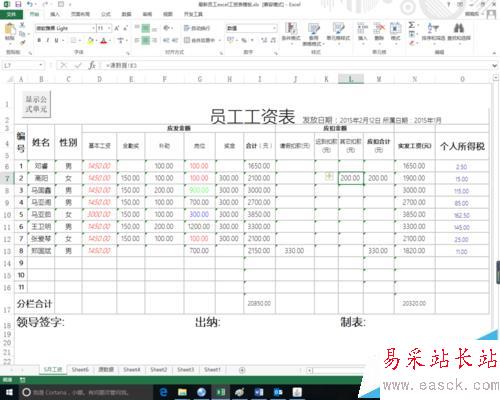Apply the red font color A
This screenshot has height=400, width=500.
click(104, 41)
